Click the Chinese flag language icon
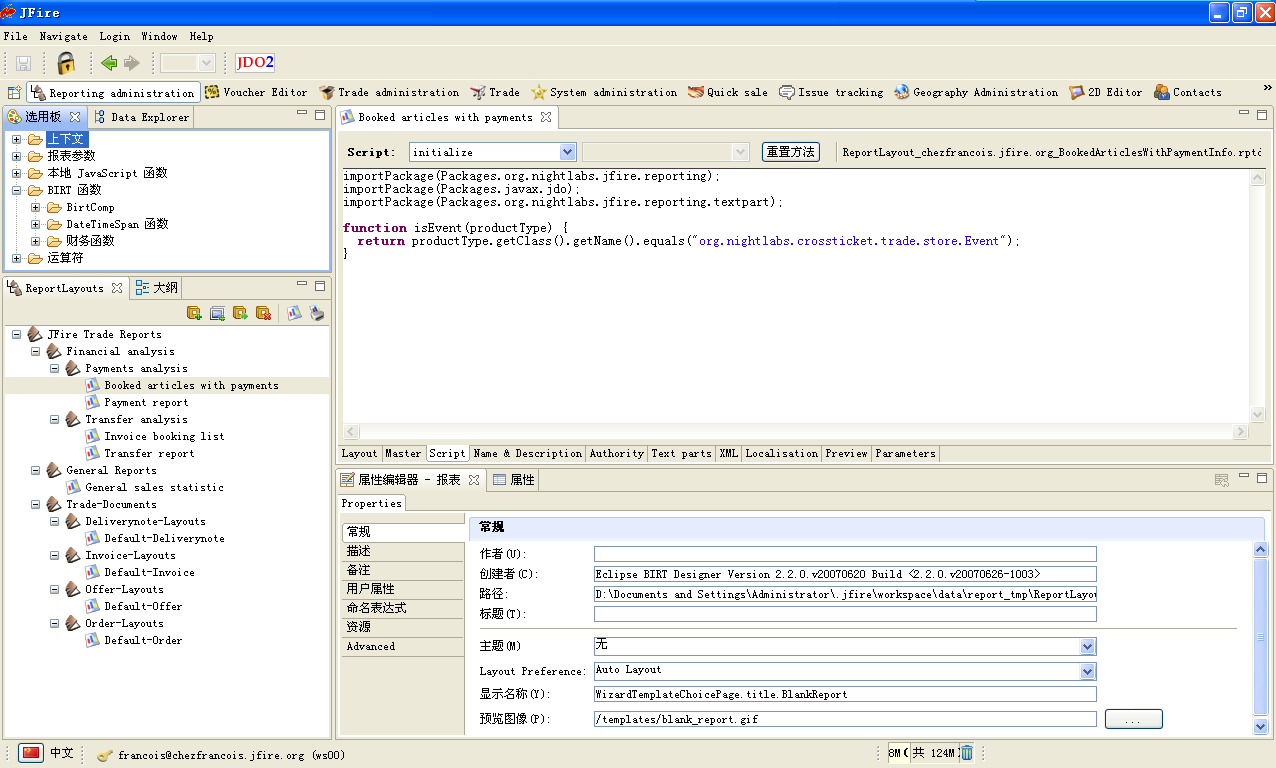Screen dimensions: 1276x768 [x=31, y=753]
